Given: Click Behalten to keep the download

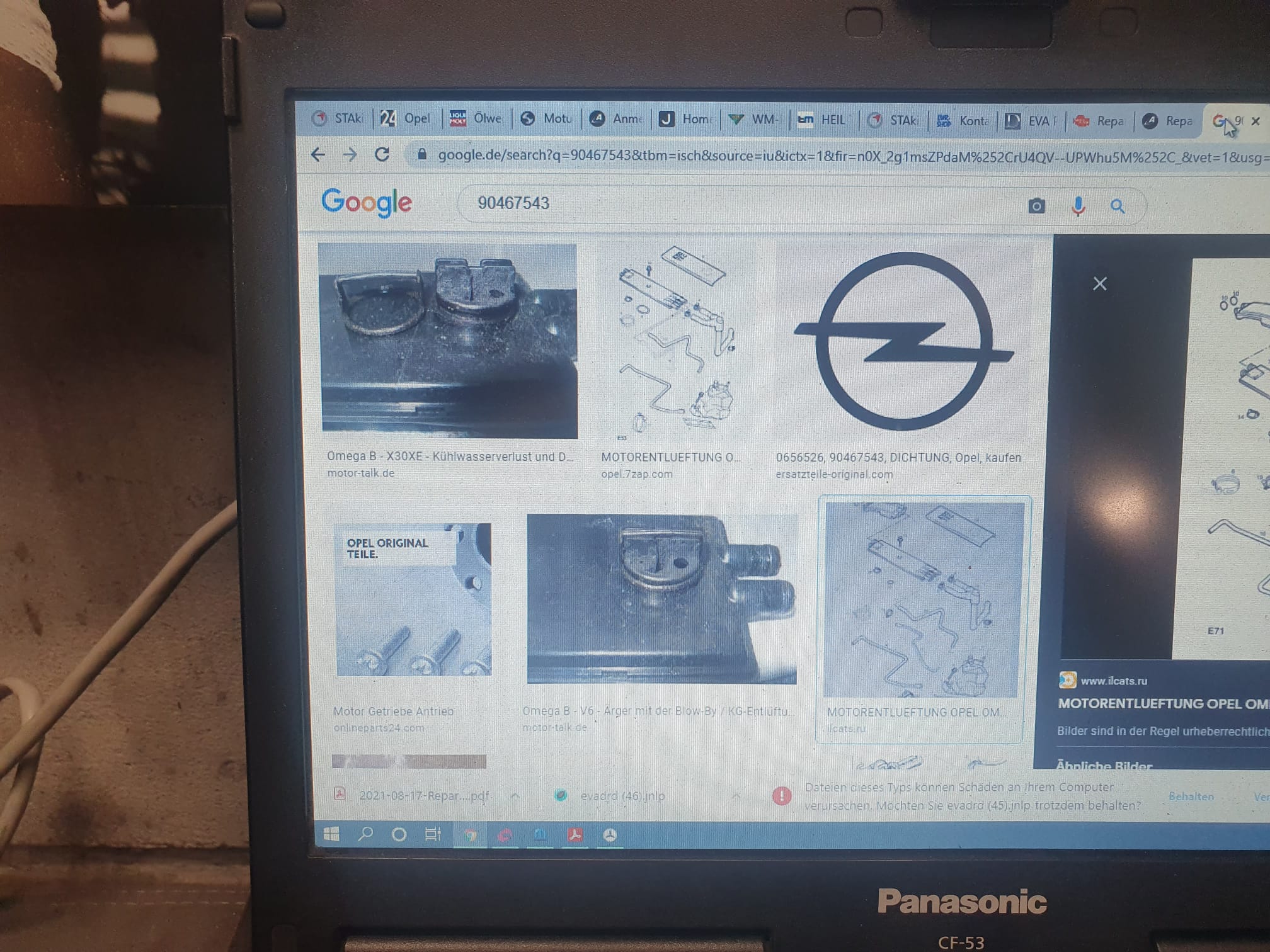Looking at the screenshot, I should click(x=1190, y=796).
